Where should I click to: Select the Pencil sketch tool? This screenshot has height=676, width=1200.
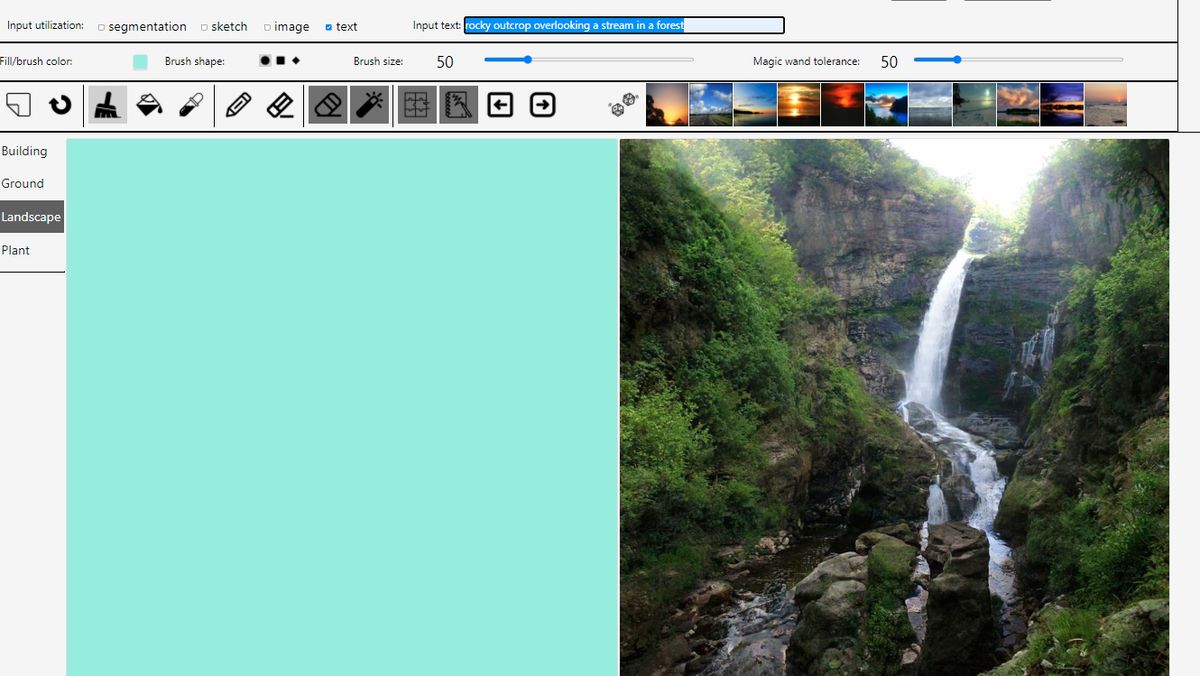pos(238,104)
